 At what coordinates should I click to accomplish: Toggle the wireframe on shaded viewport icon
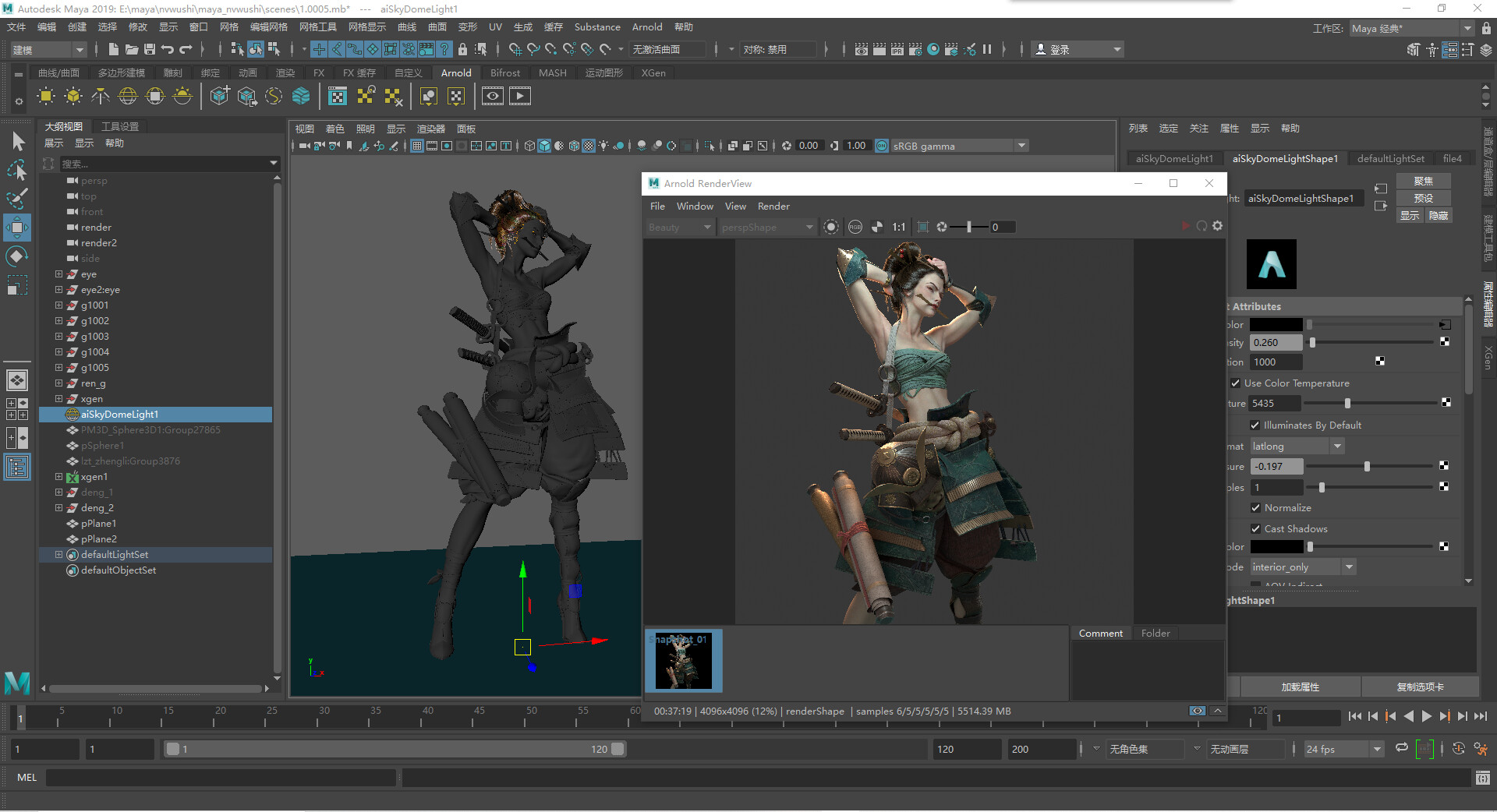coord(574,146)
